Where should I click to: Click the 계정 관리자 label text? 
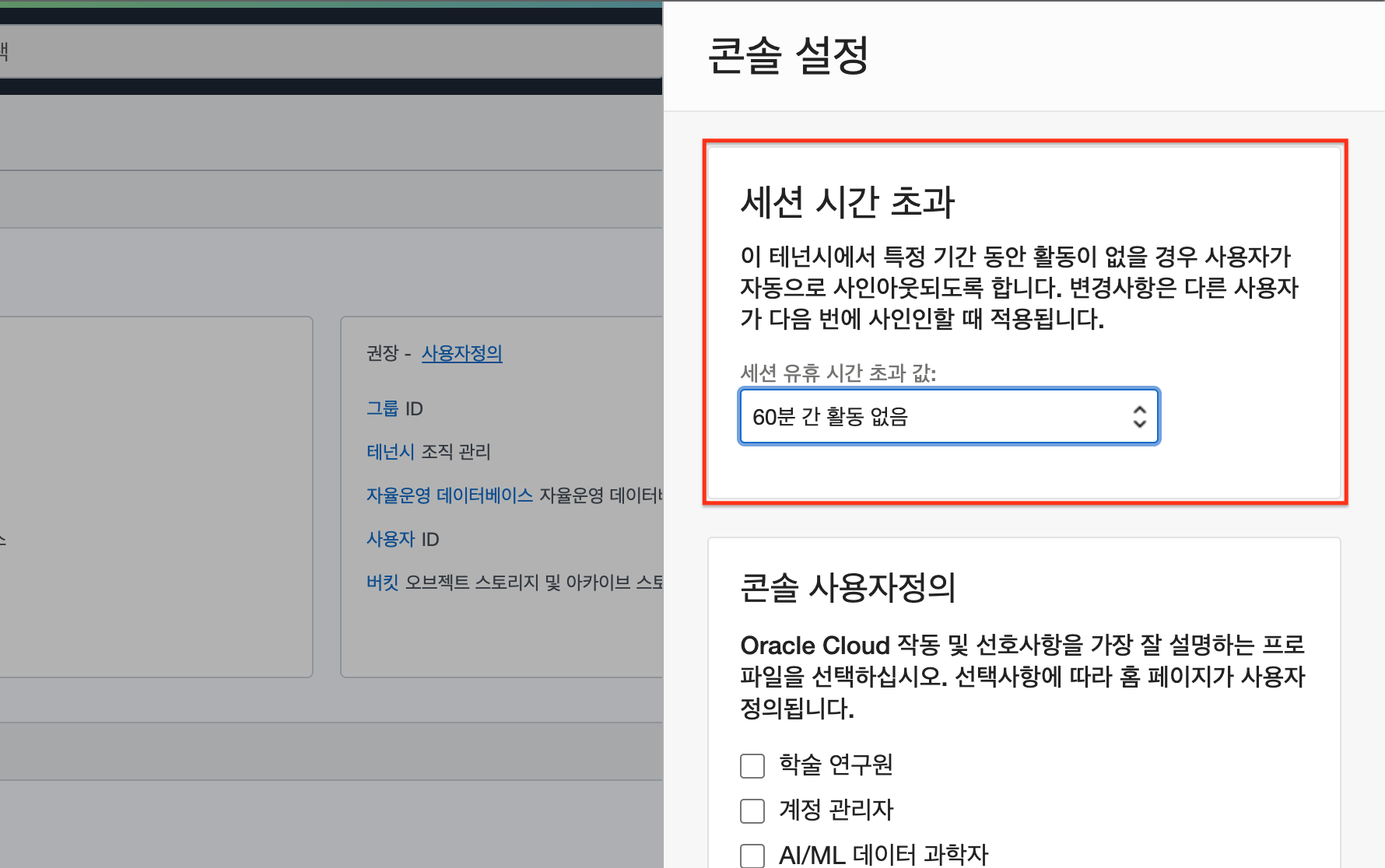pyautogui.click(x=836, y=810)
